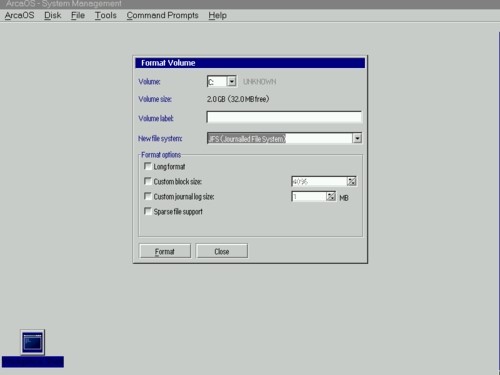The width and height of the screenshot is (500, 375).
Task: Click the block size spinner arrows
Action: (x=352, y=181)
